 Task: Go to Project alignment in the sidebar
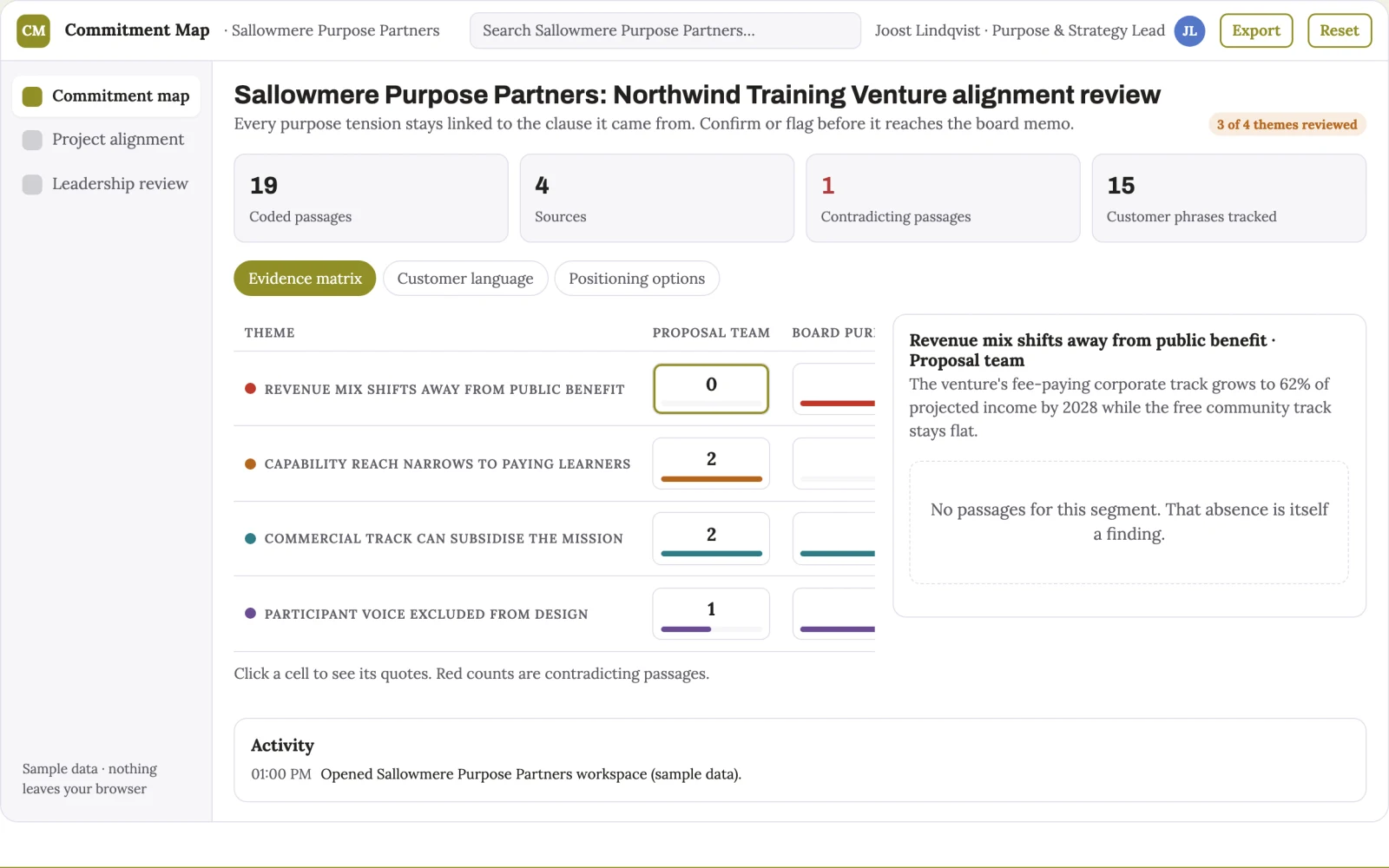tap(106, 140)
